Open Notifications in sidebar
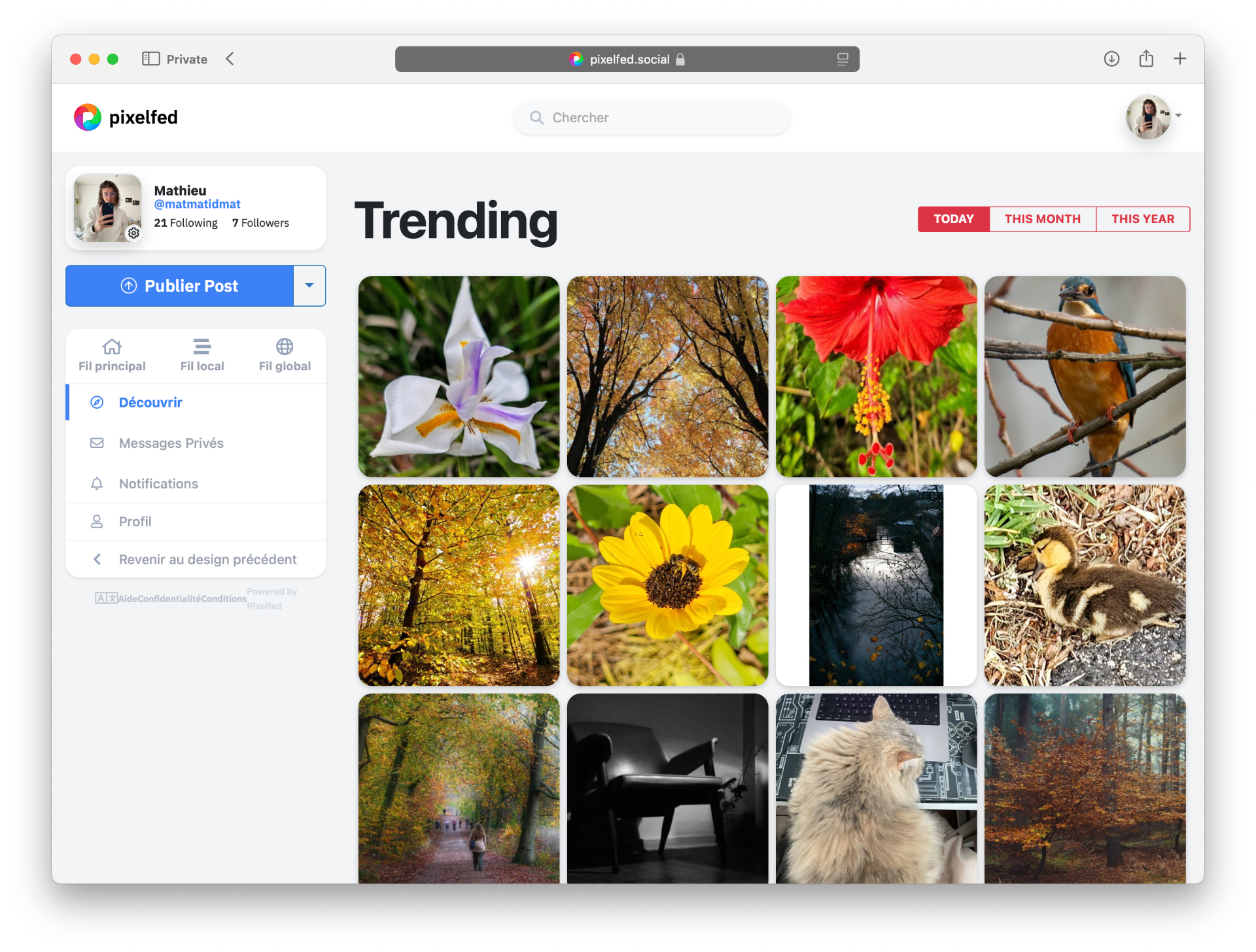This screenshot has height=952, width=1256. tap(158, 484)
